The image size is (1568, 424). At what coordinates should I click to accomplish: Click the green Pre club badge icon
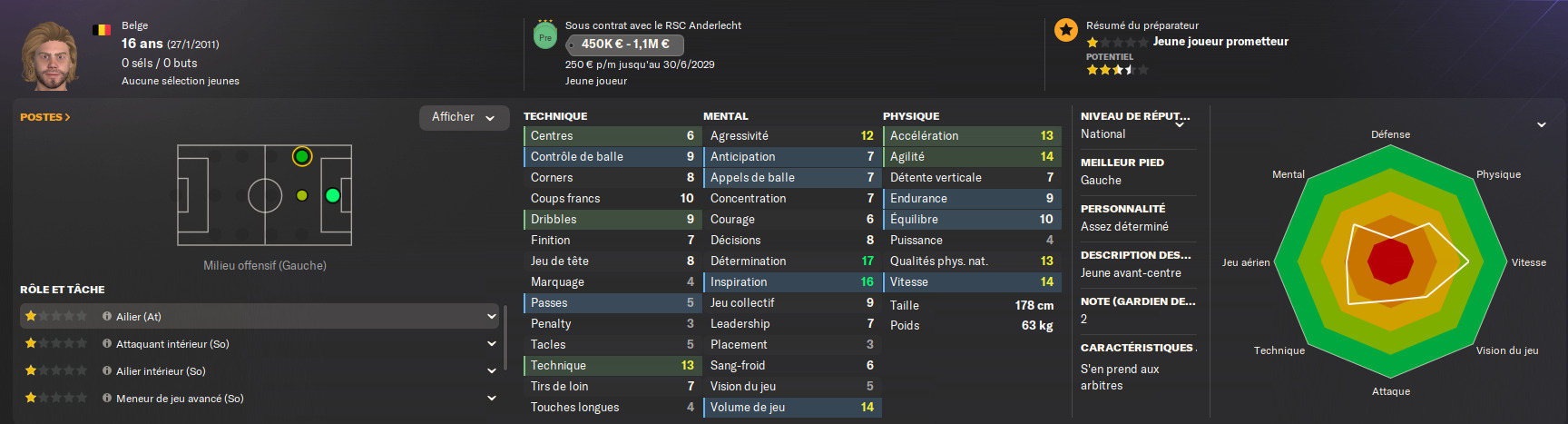click(x=545, y=37)
